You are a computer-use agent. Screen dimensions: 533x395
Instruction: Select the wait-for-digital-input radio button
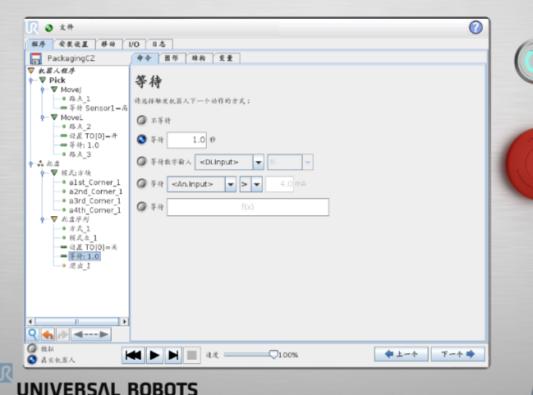141,161
